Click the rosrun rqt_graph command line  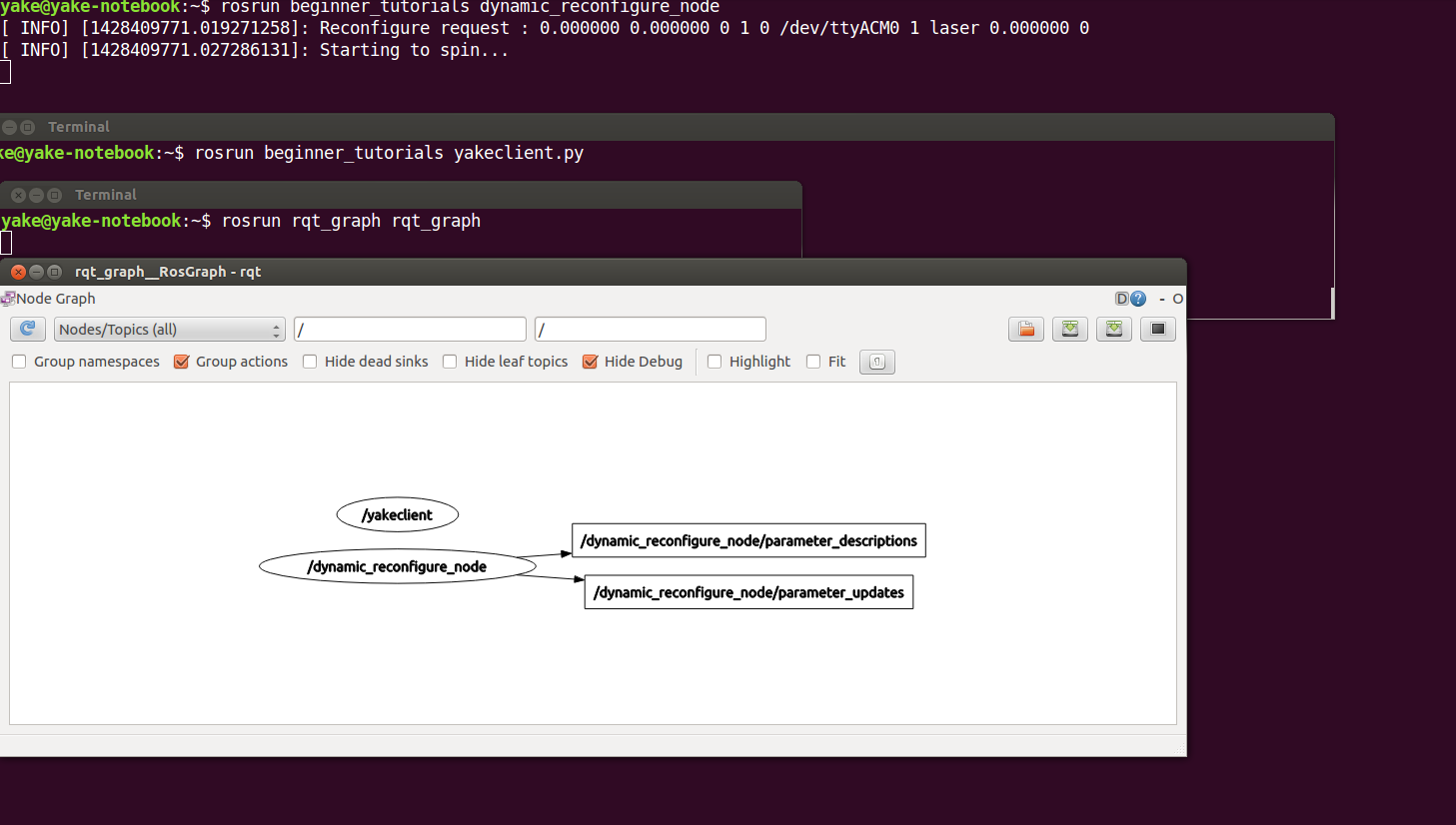tap(351, 221)
